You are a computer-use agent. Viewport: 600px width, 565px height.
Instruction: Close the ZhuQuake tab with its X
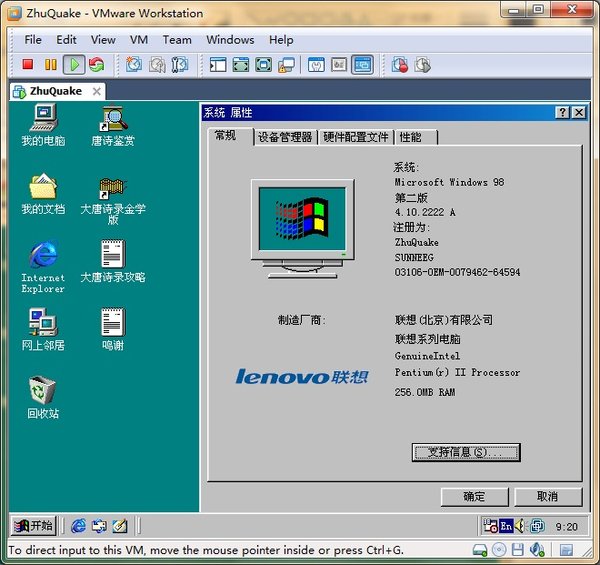[x=97, y=91]
